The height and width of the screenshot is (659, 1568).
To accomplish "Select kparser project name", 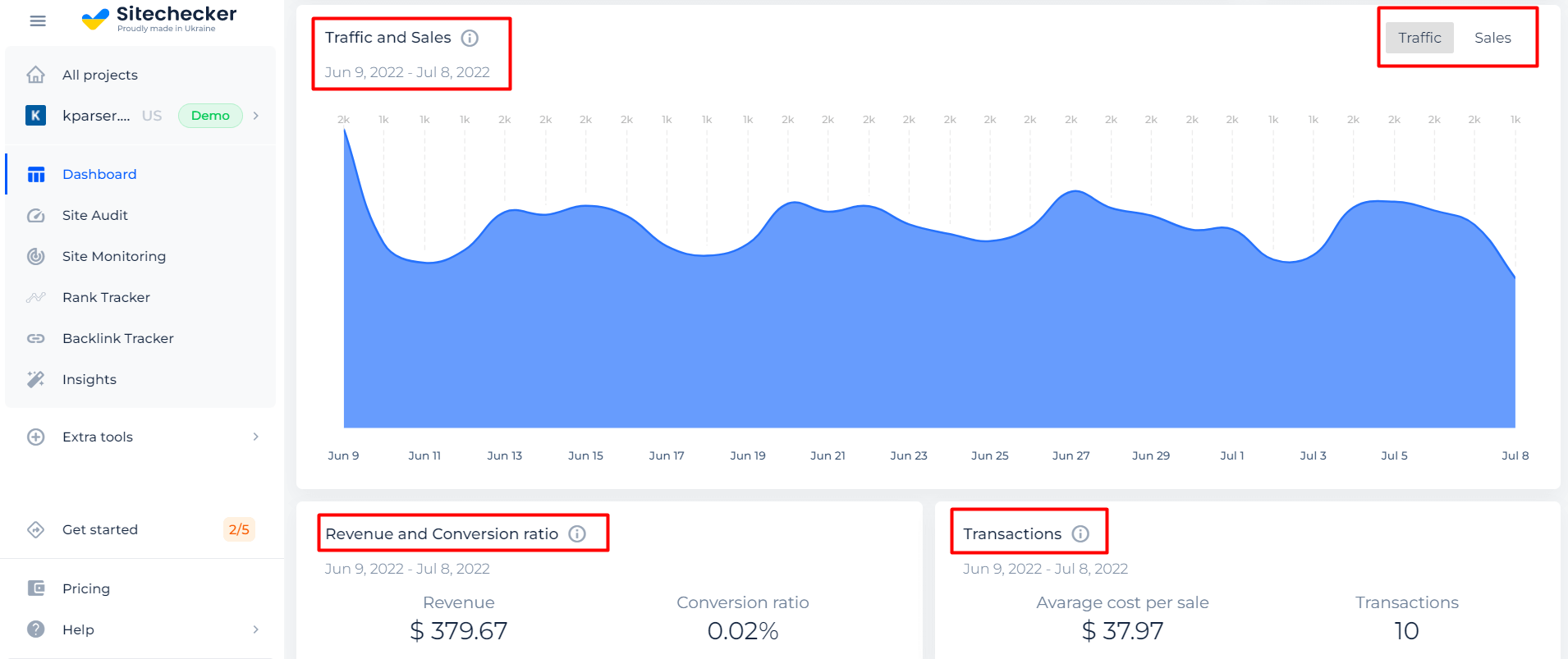I will coord(96,116).
